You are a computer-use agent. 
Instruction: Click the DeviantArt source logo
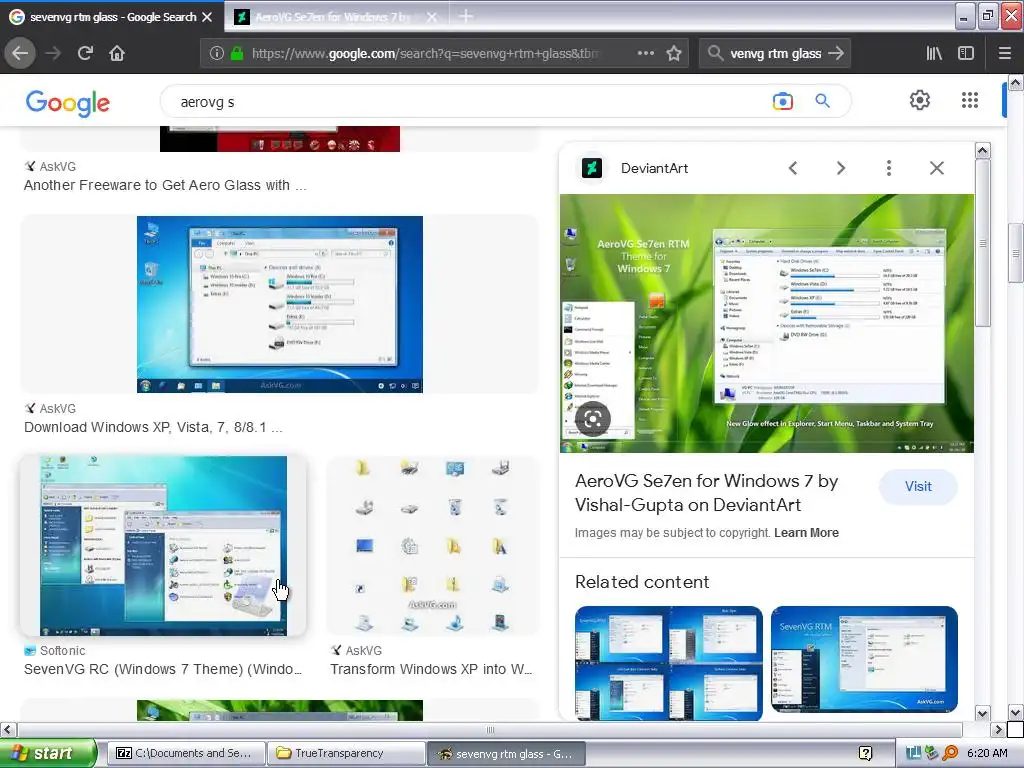(592, 168)
